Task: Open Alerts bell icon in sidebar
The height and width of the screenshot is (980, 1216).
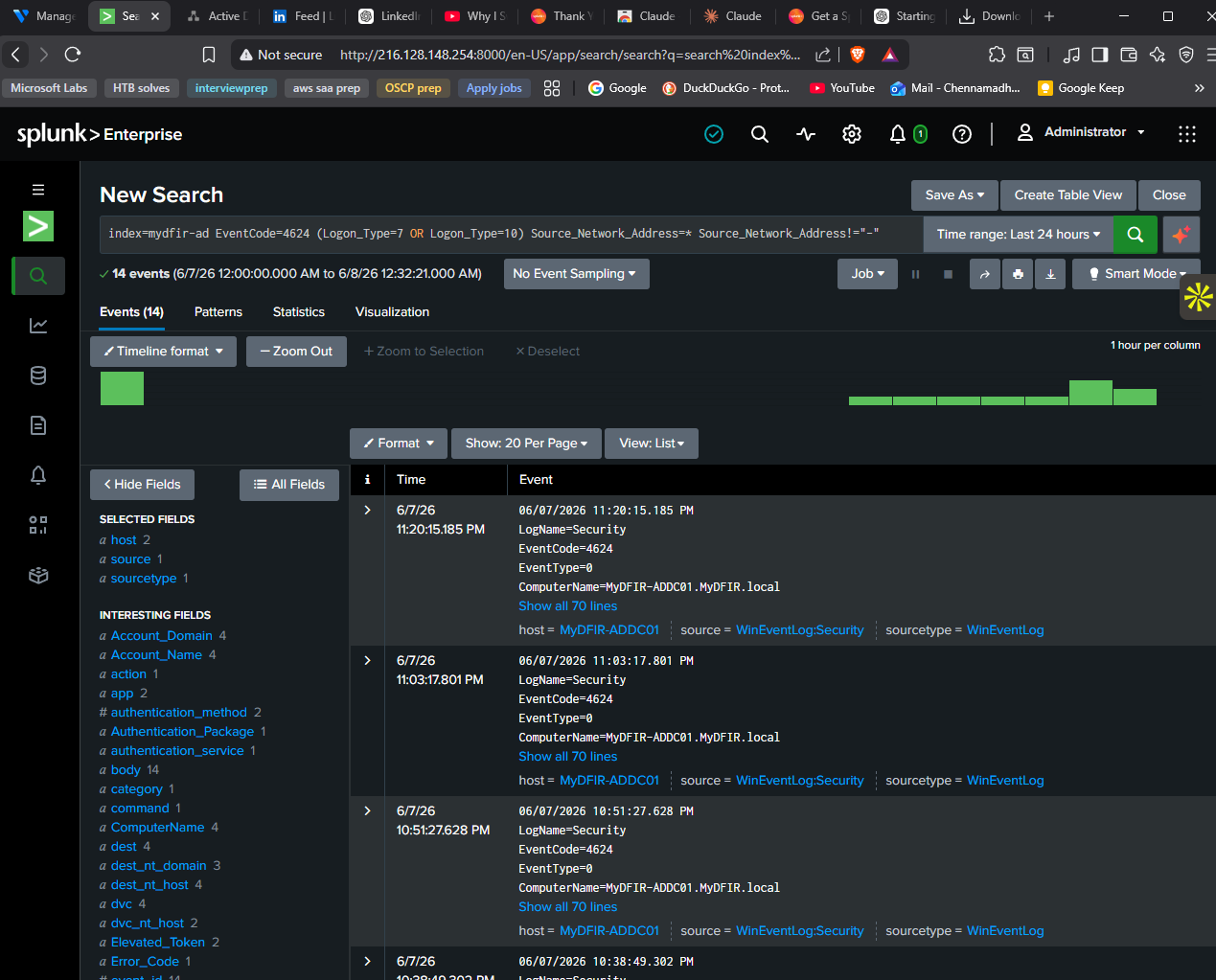Action: [x=38, y=475]
